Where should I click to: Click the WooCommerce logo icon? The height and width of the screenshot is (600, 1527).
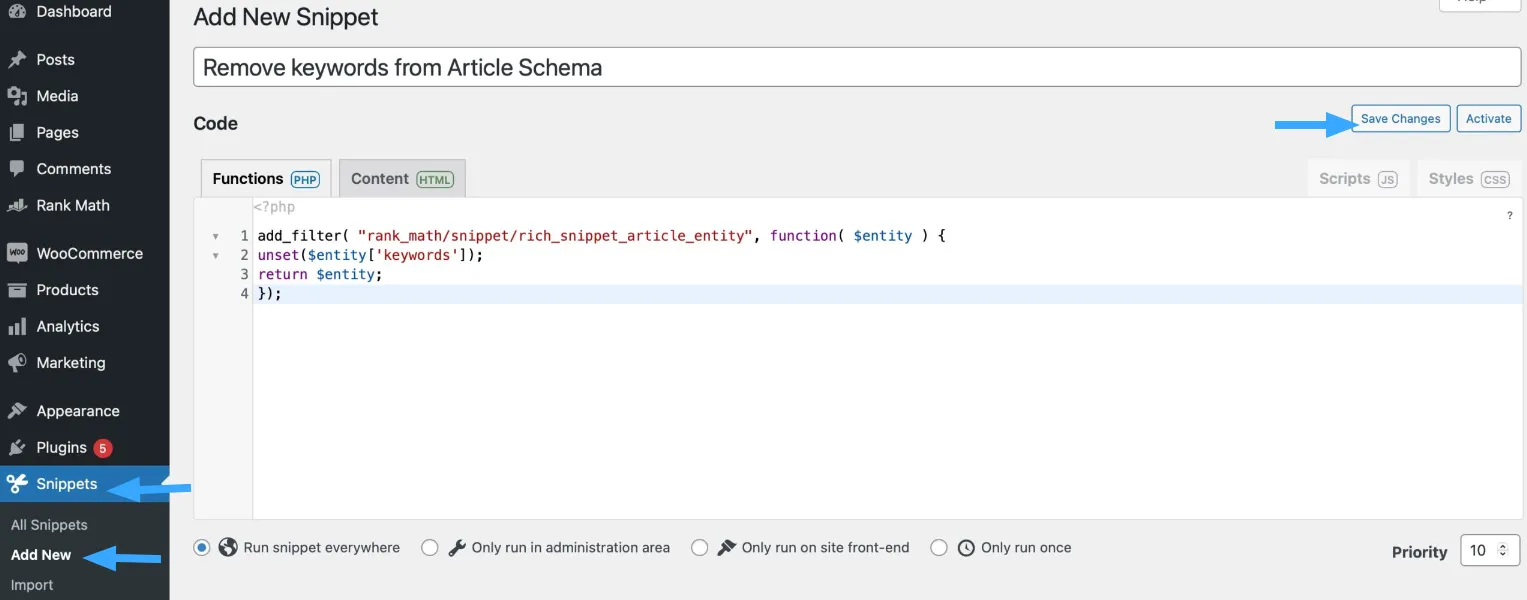point(17,253)
